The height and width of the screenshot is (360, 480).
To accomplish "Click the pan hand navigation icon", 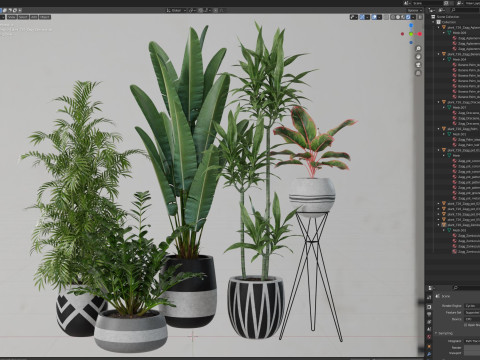I will 419,57.
